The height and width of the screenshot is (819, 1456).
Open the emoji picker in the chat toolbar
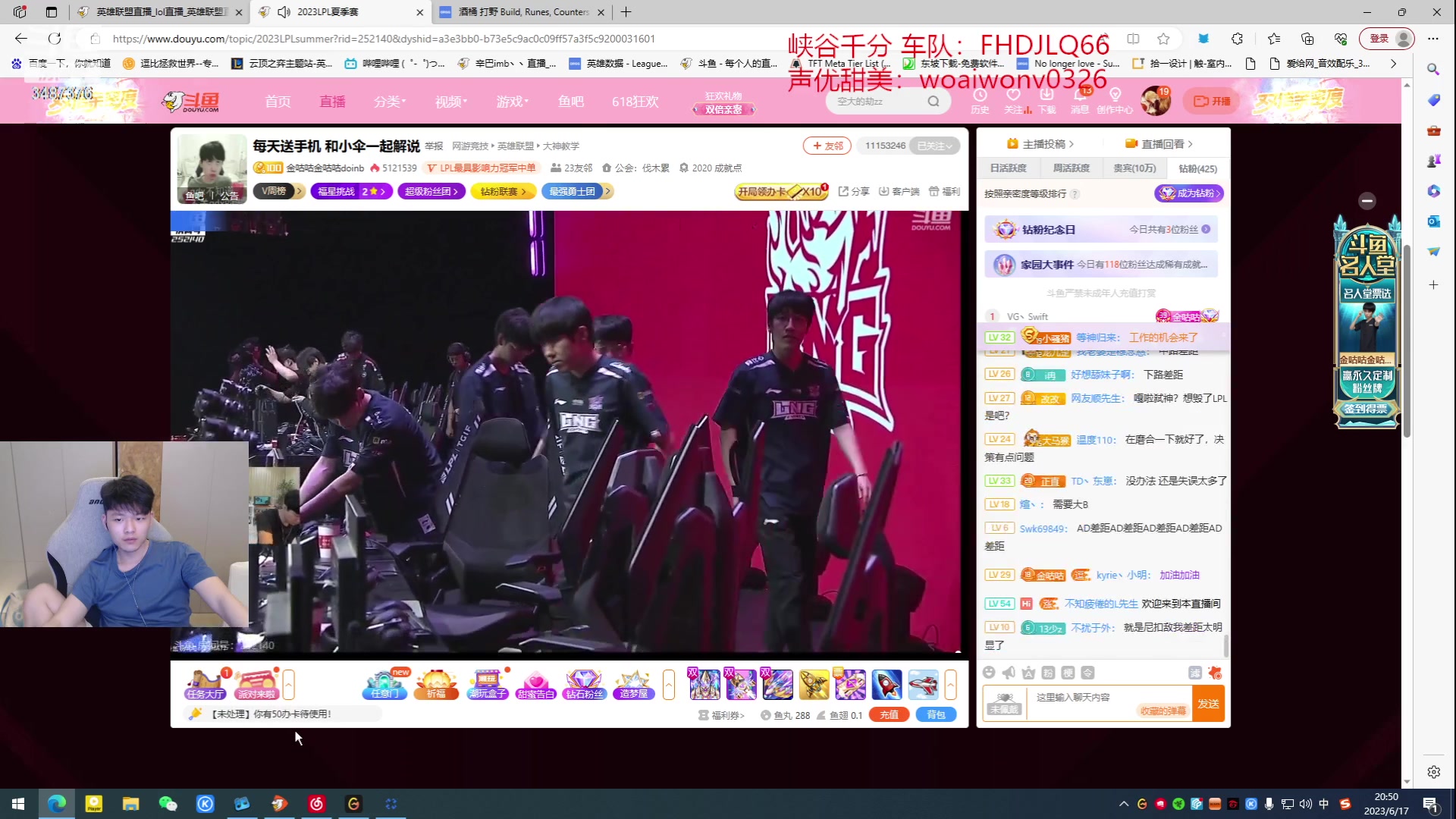point(988,673)
